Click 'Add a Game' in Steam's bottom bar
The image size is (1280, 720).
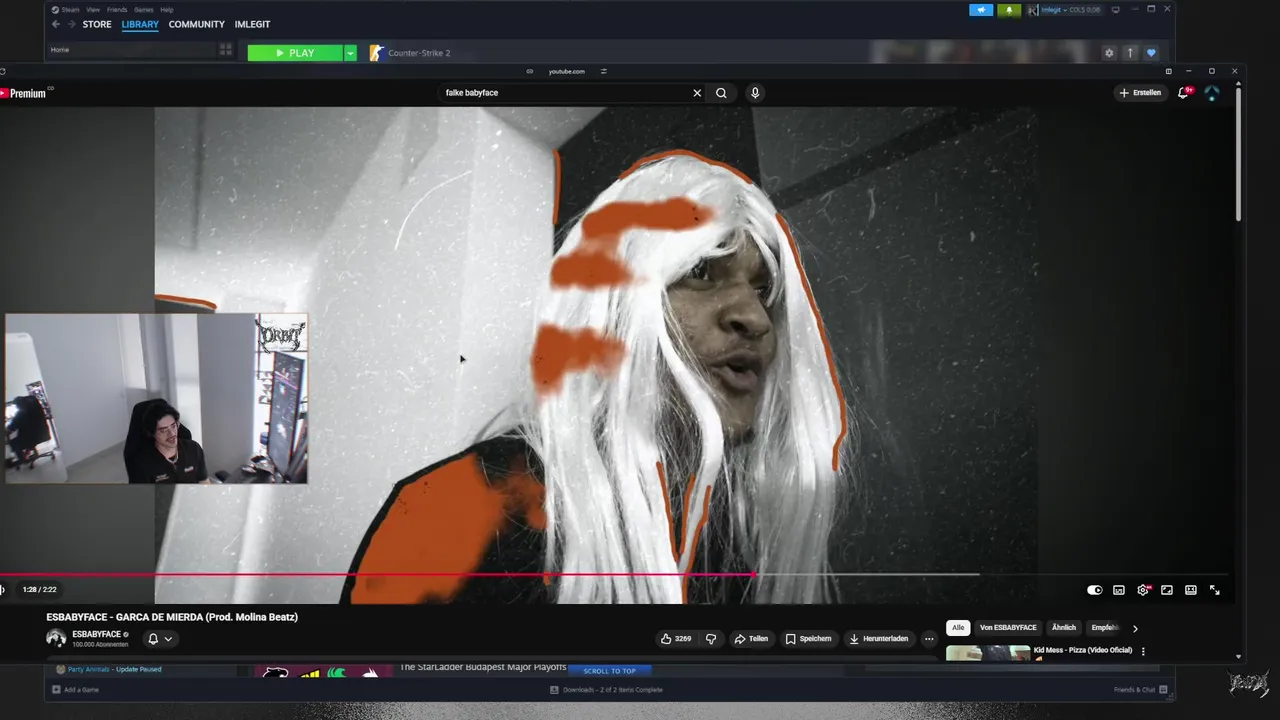[x=76, y=689]
